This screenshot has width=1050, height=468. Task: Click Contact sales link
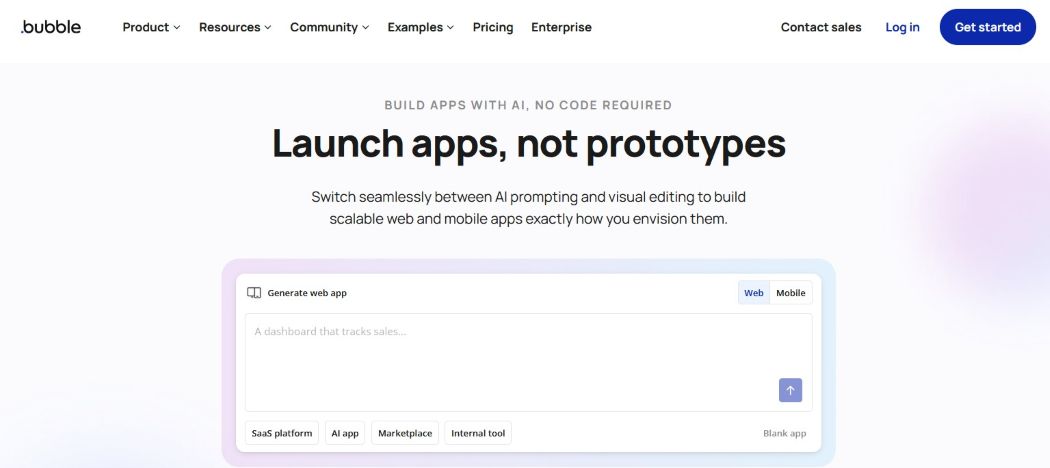point(821,27)
